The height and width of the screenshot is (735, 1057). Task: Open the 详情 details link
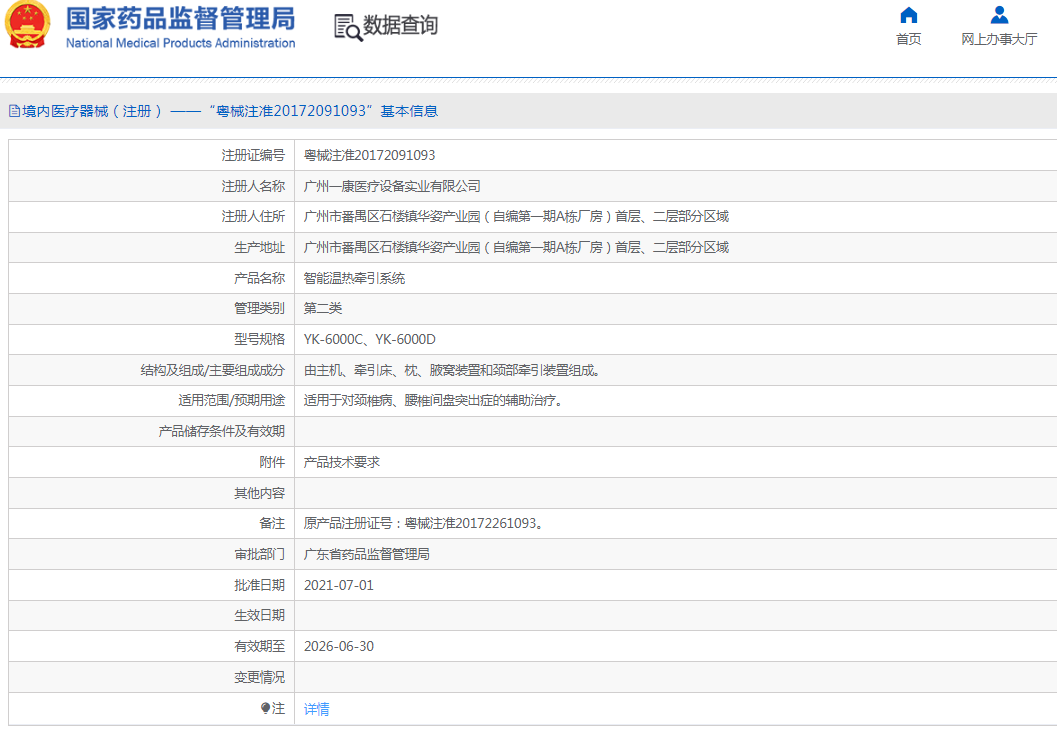point(316,709)
